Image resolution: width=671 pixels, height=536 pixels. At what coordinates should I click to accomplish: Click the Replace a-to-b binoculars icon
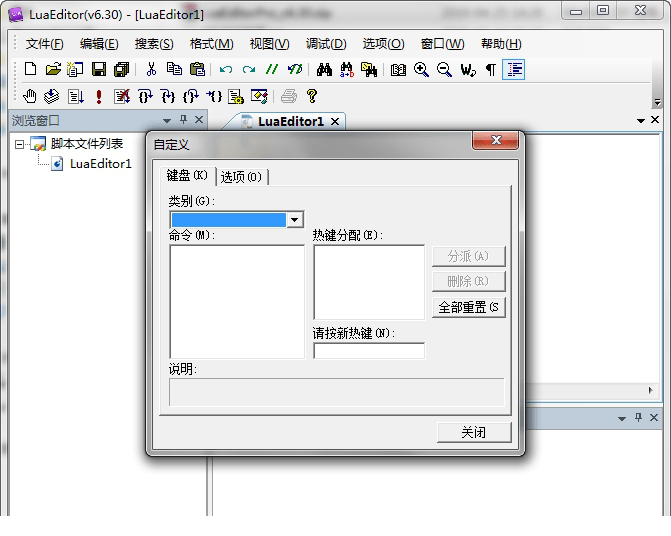click(347, 69)
